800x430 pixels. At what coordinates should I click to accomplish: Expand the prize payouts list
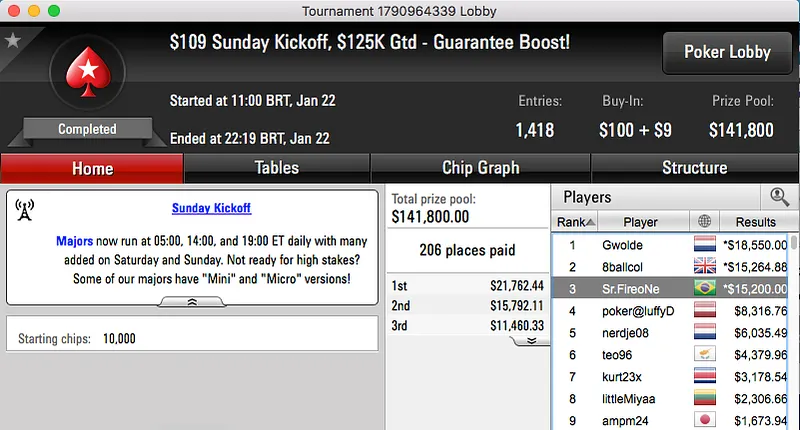click(x=531, y=340)
